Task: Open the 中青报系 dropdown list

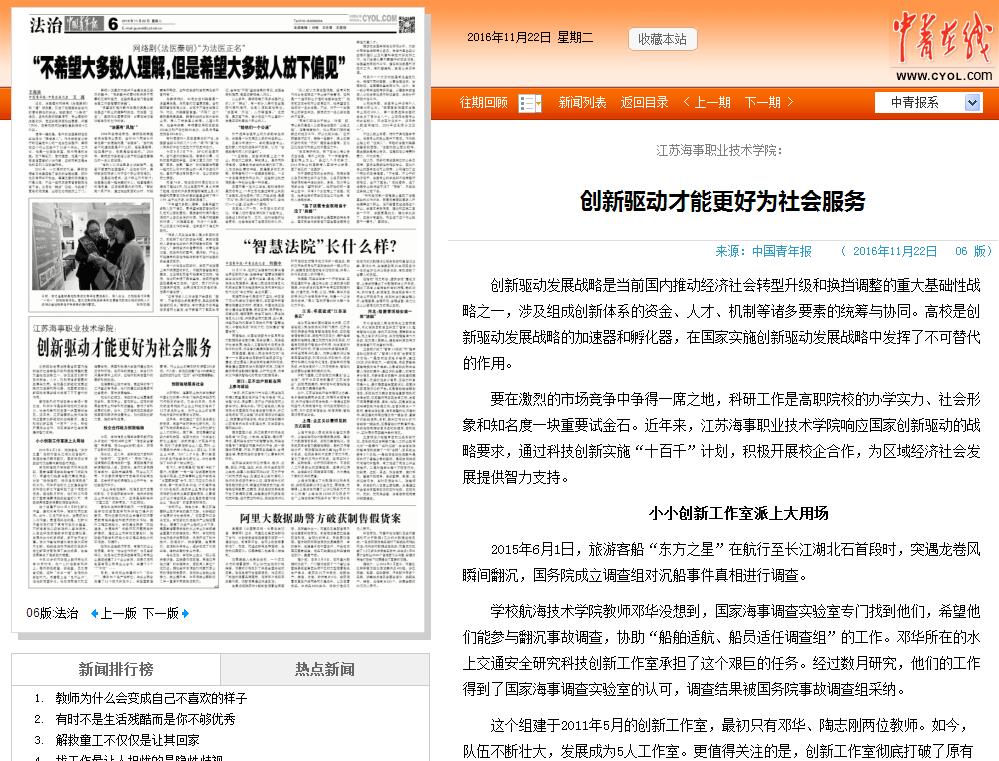Action: pyautogui.click(x=973, y=103)
